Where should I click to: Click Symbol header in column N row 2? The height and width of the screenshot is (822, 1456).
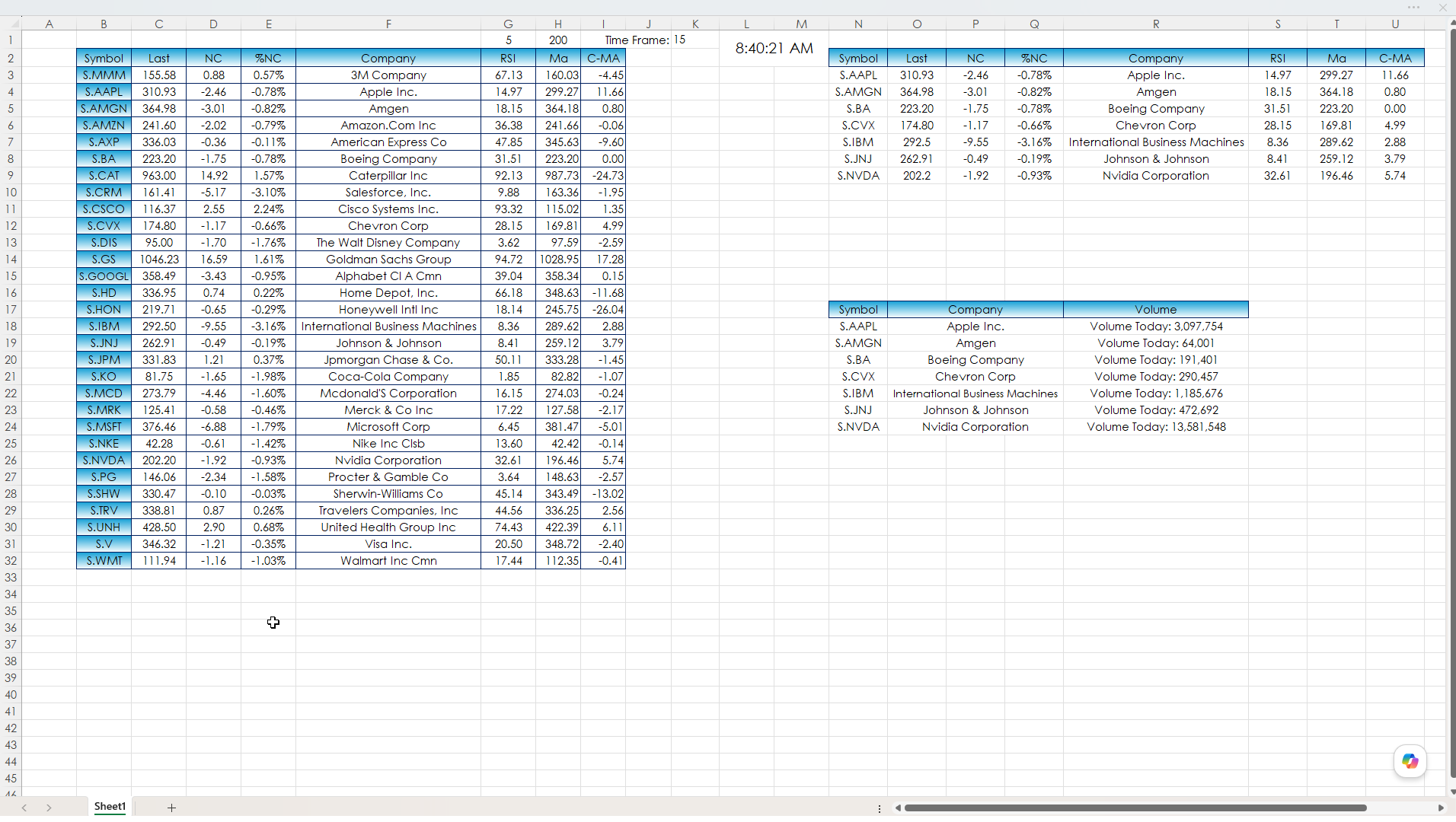point(858,58)
